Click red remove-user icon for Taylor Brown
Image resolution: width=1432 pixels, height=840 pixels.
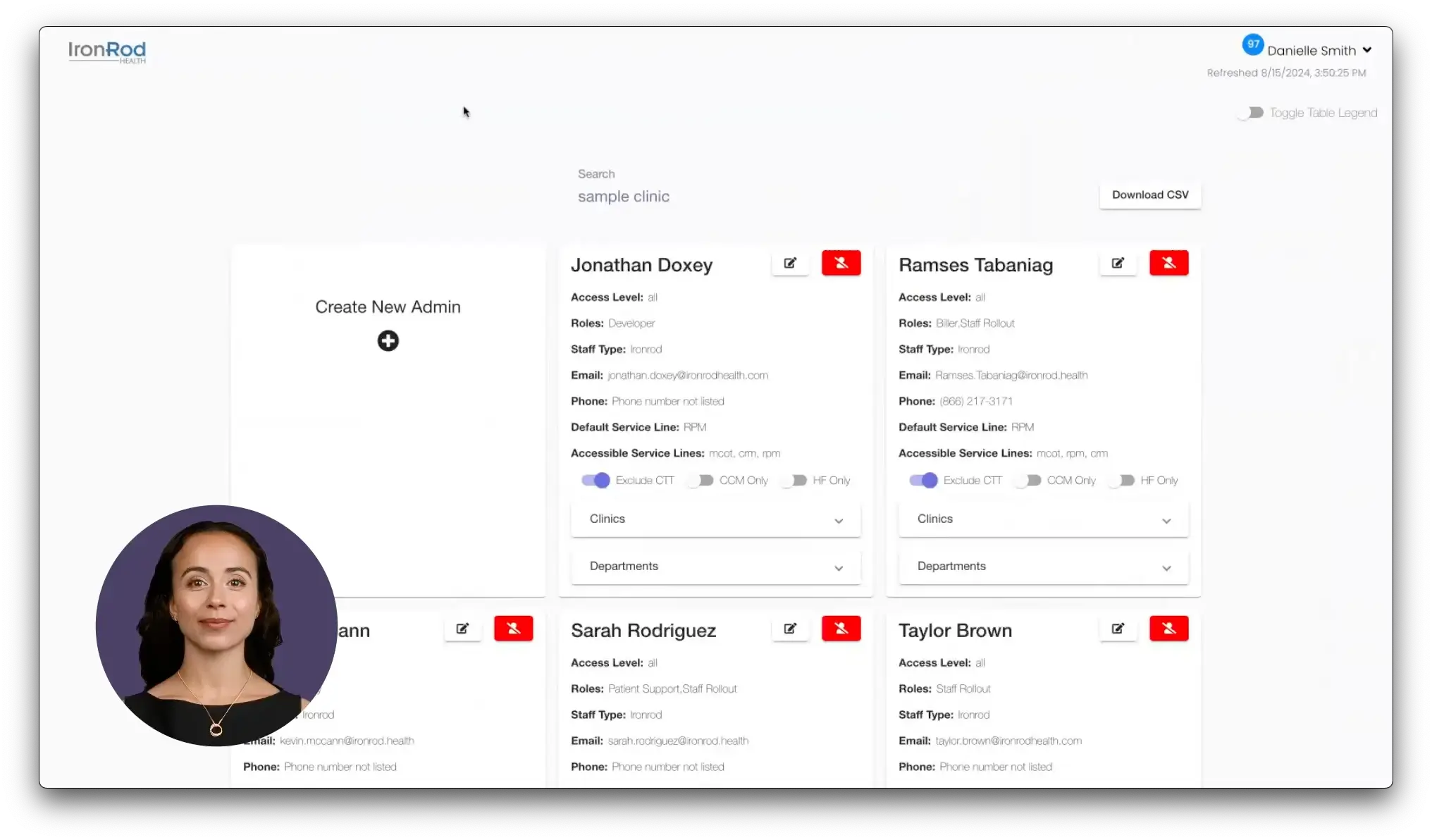(1168, 629)
